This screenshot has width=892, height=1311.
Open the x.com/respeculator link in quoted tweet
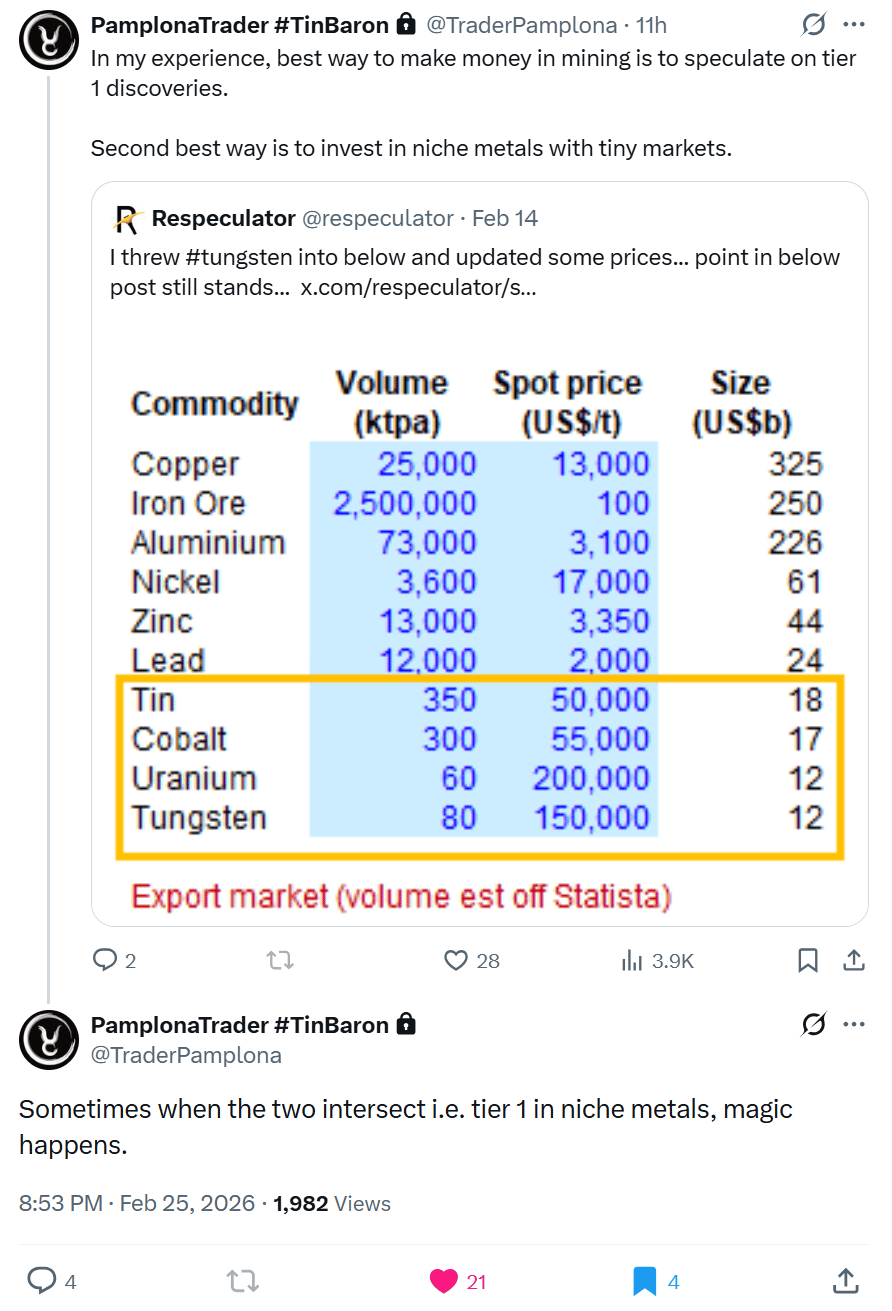click(x=418, y=288)
